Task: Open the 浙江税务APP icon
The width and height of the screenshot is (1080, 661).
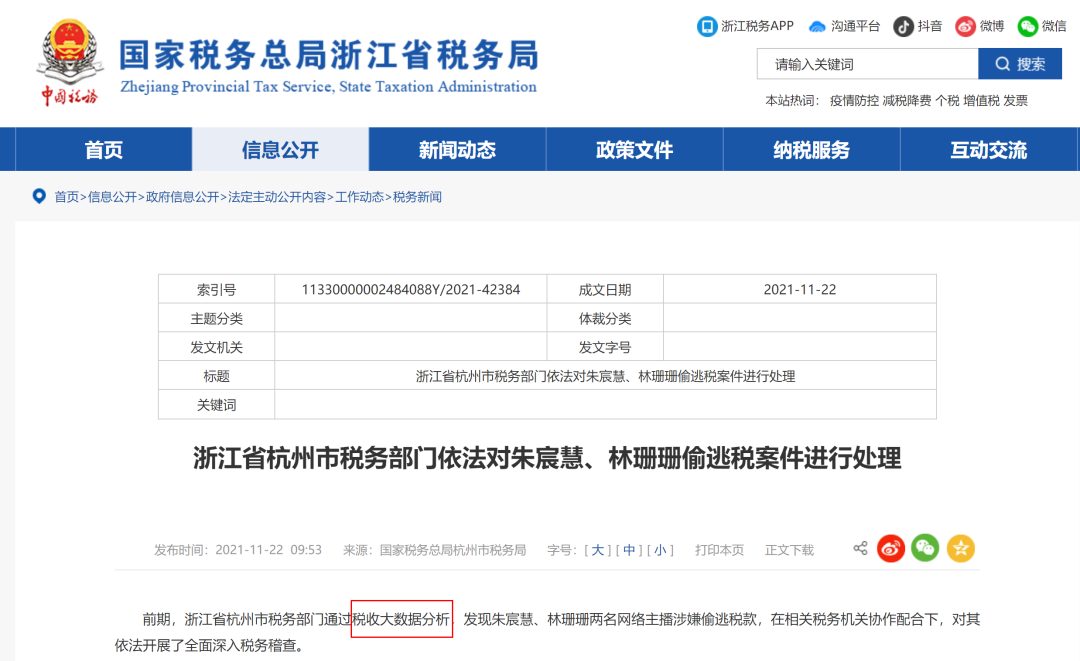Action: (x=707, y=26)
